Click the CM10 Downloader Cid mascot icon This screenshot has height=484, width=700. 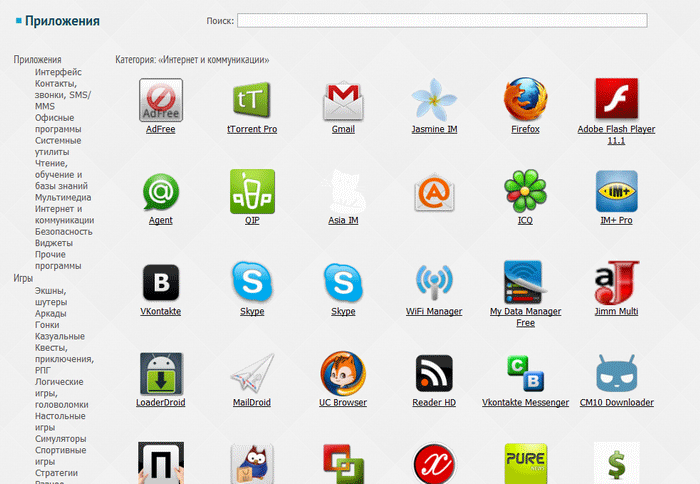coord(617,374)
